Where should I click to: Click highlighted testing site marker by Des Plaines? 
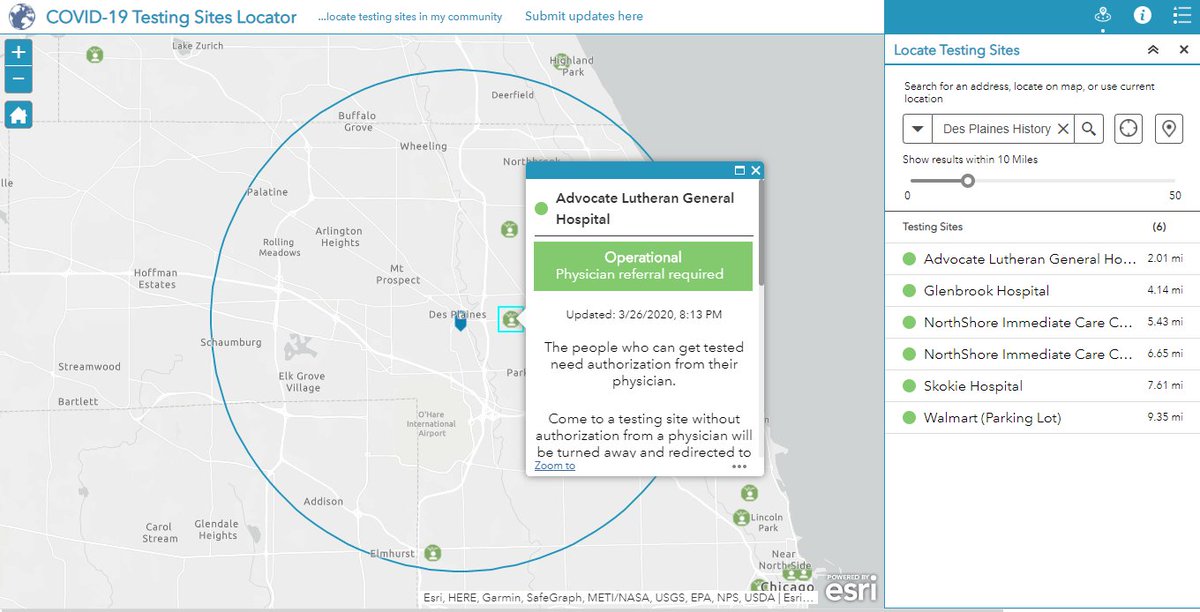tap(511, 319)
